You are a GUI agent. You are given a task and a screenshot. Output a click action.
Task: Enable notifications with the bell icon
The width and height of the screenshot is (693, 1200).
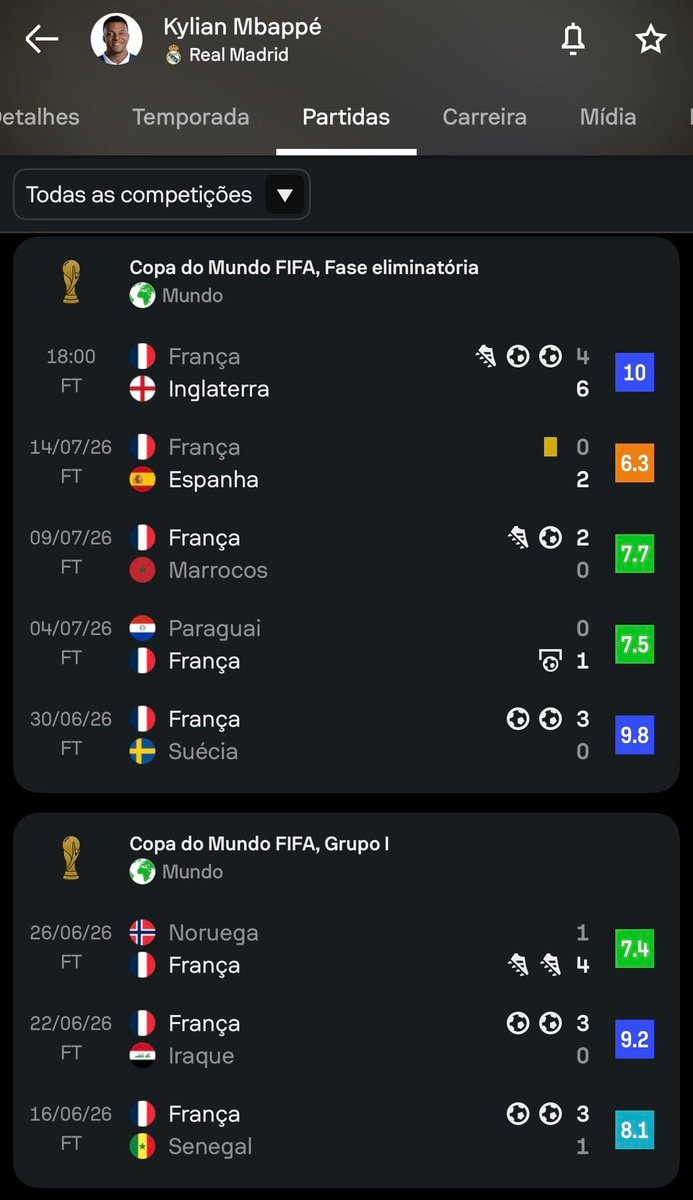pyautogui.click(x=572, y=39)
